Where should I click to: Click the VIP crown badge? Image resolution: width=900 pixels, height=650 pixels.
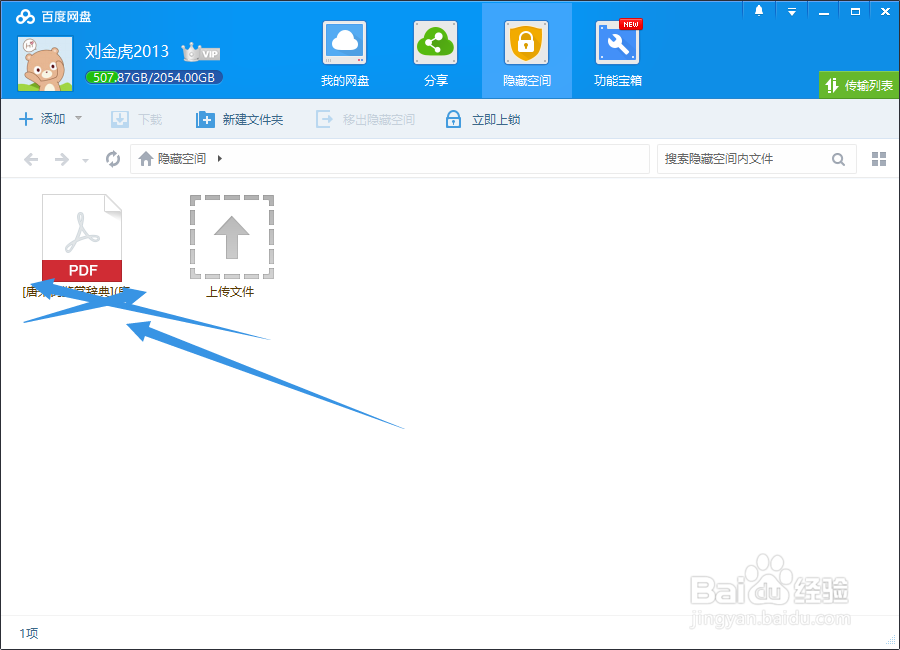(x=201, y=53)
